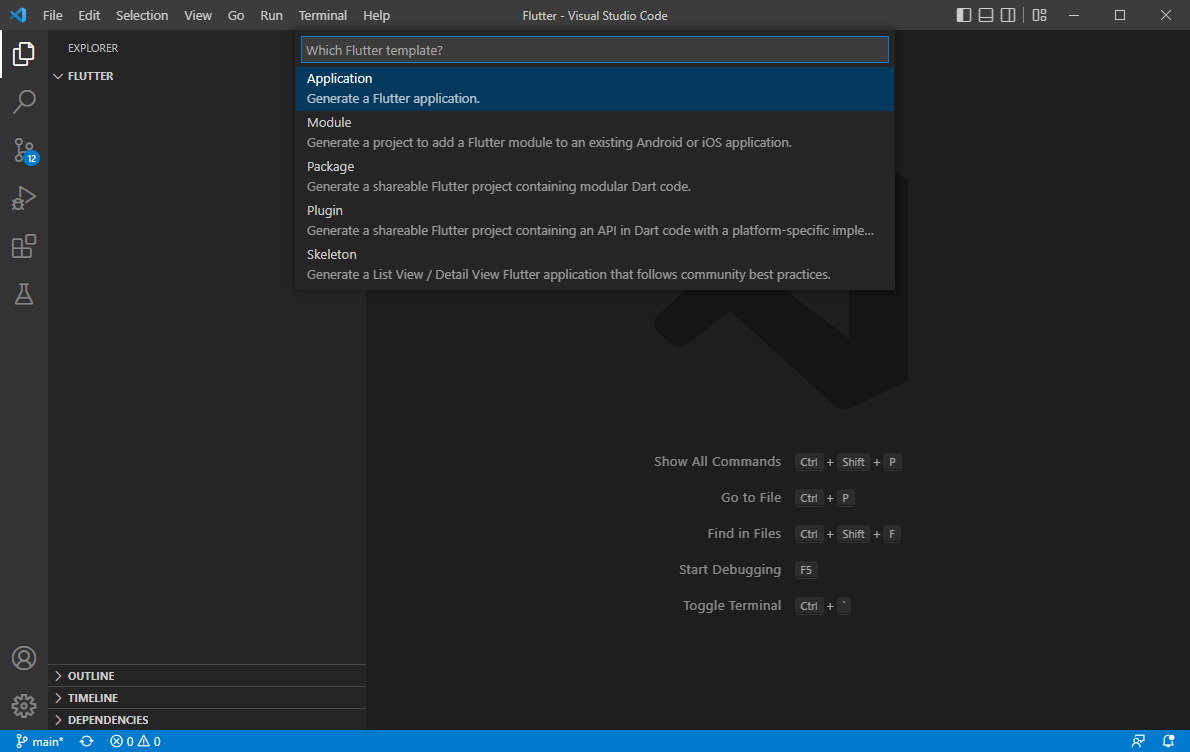1190x752 pixels.
Task: Open the Terminal menu
Action: point(323,15)
